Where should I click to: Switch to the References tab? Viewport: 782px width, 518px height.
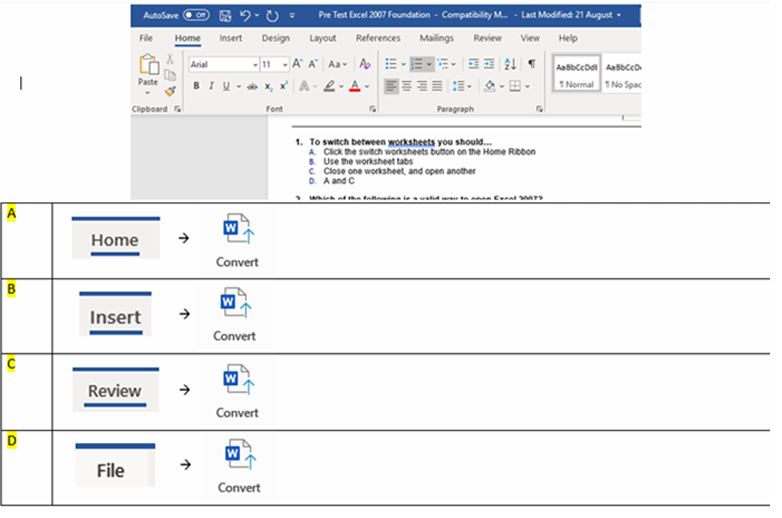tap(378, 38)
